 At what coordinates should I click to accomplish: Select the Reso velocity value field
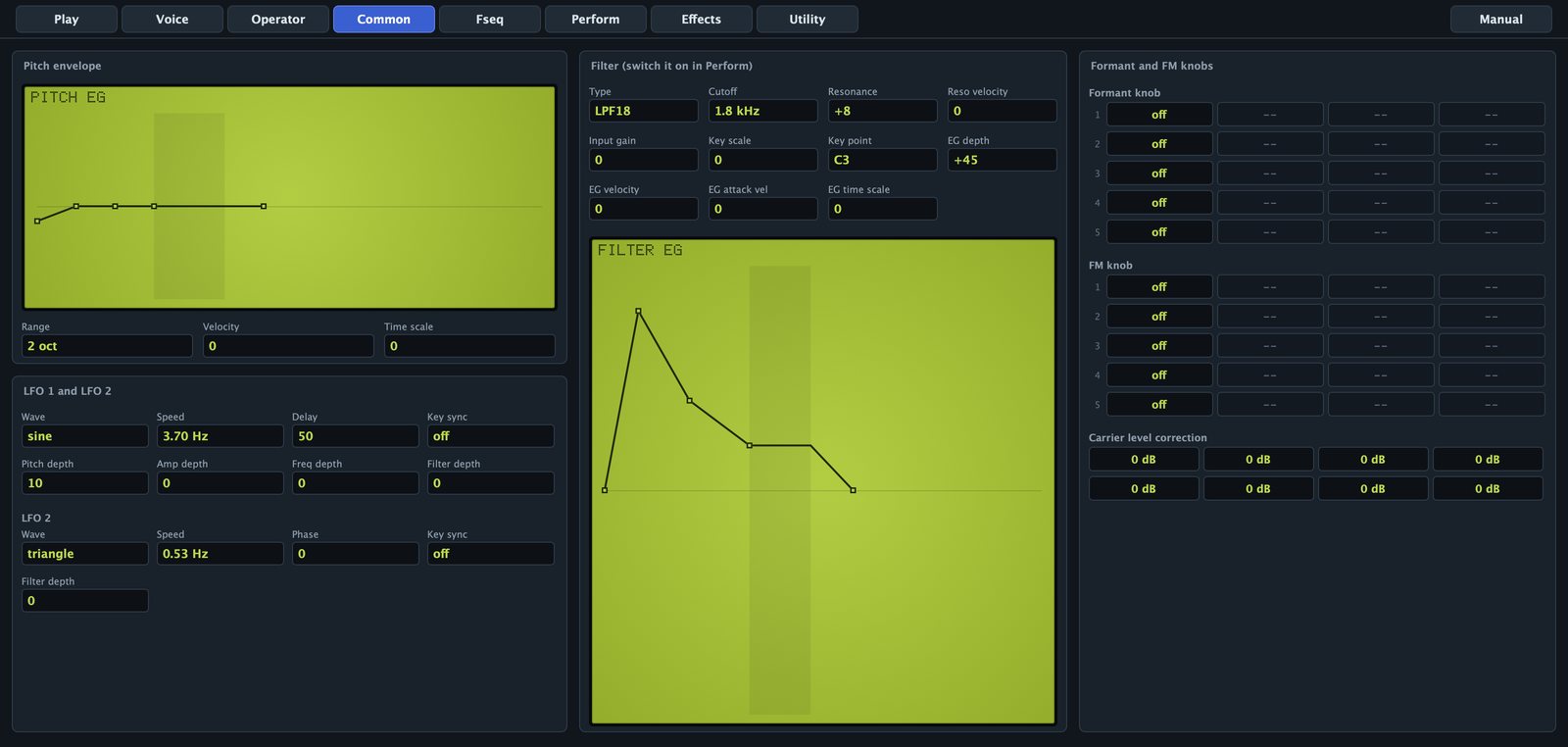[1003, 111]
